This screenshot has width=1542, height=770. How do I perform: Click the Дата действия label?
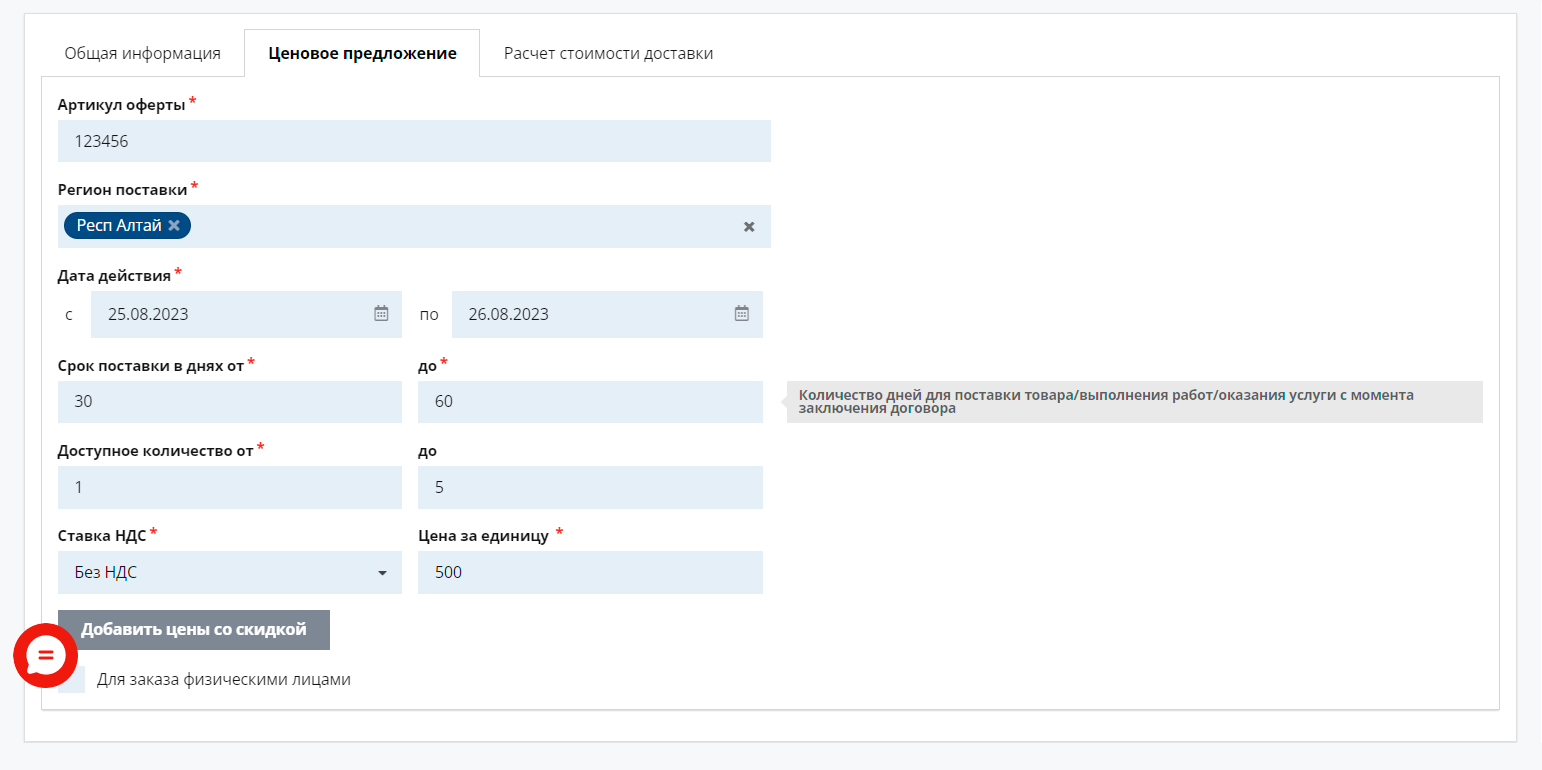114,276
